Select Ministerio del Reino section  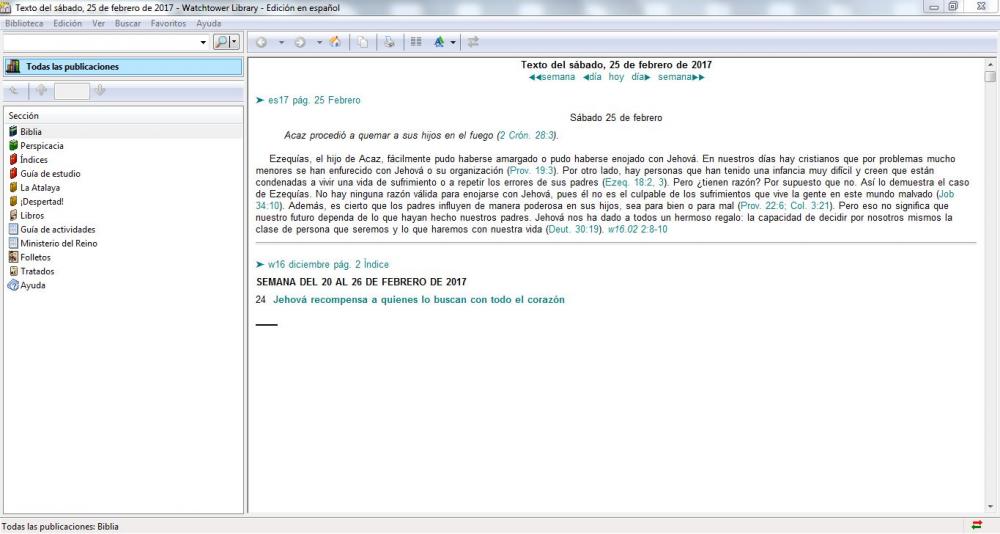(x=58, y=243)
